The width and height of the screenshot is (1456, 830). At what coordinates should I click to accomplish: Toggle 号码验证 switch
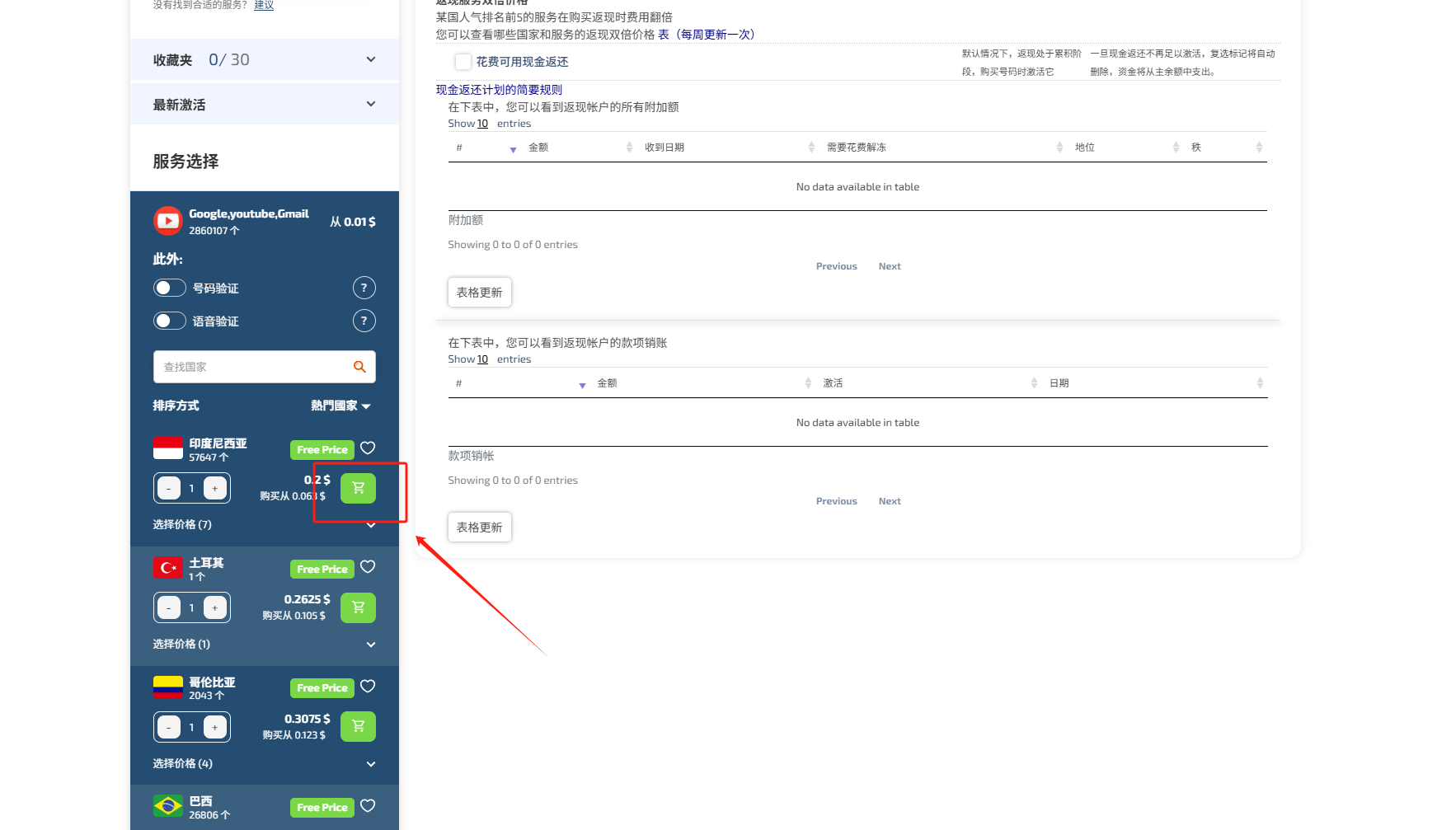pos(170,288)
